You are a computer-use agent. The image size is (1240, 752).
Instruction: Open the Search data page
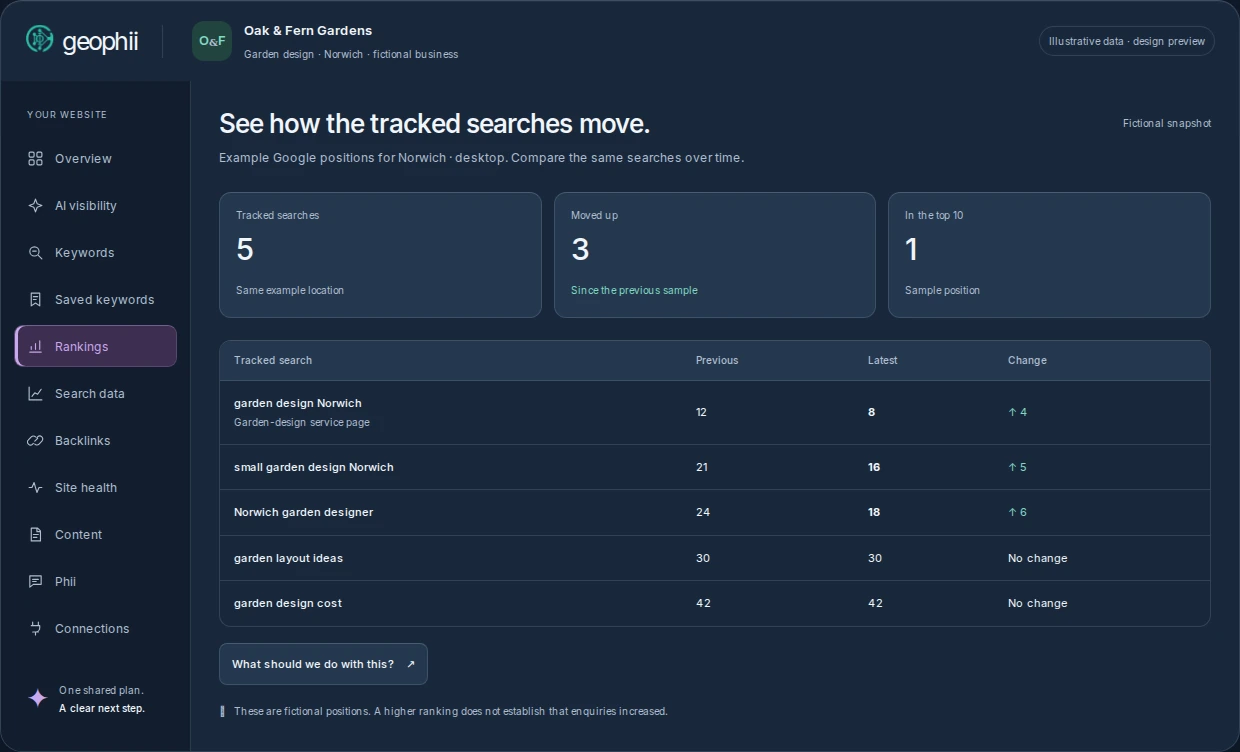coord(96,394)
